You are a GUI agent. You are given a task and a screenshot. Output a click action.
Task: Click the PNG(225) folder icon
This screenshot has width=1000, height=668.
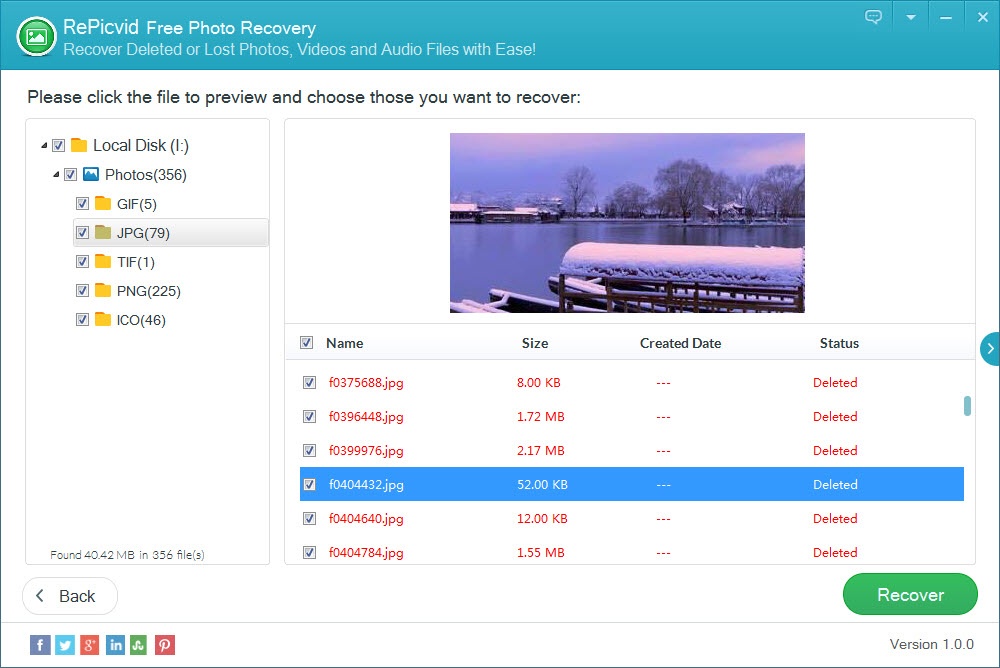(103, 290)
